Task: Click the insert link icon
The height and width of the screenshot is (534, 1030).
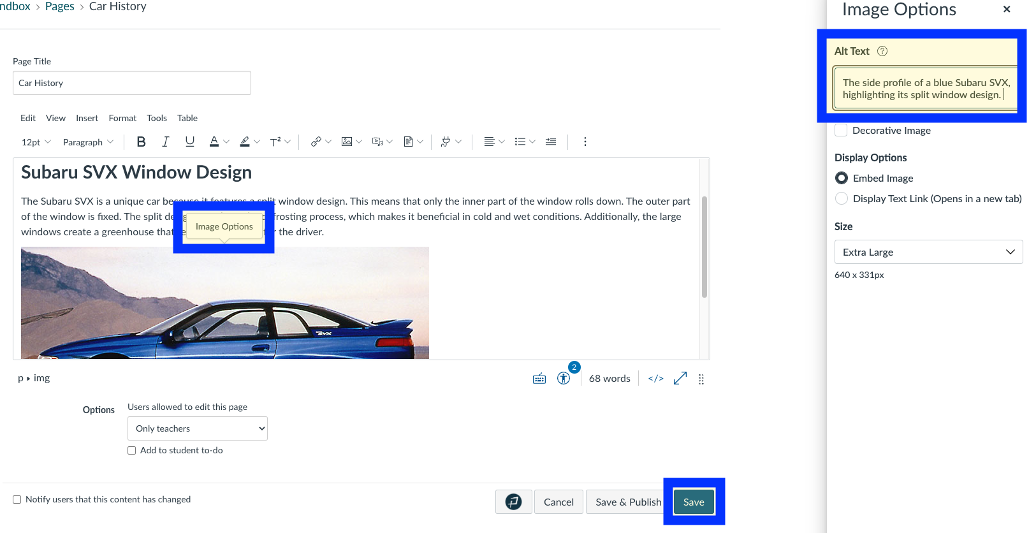Action: click(316, 142)
